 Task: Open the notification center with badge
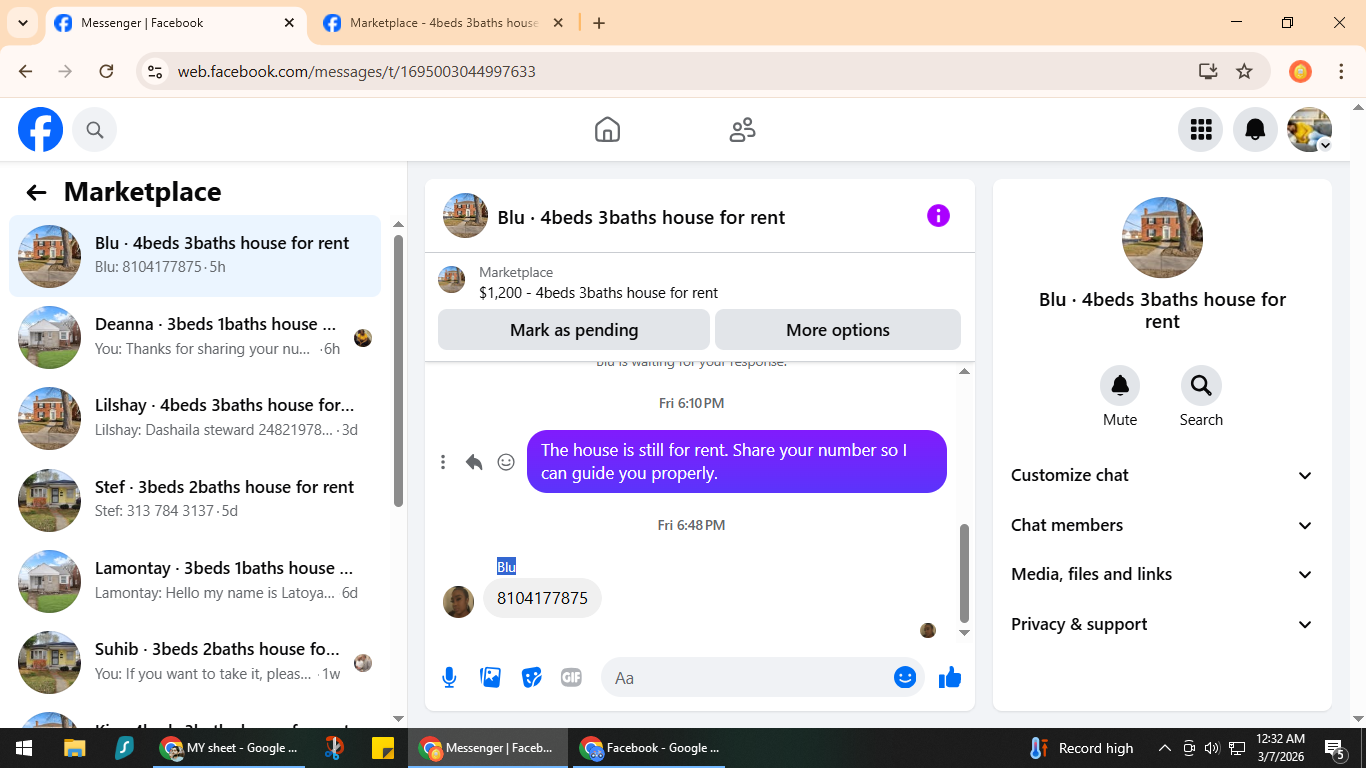pyautogui.click(x=1335, y=748)
